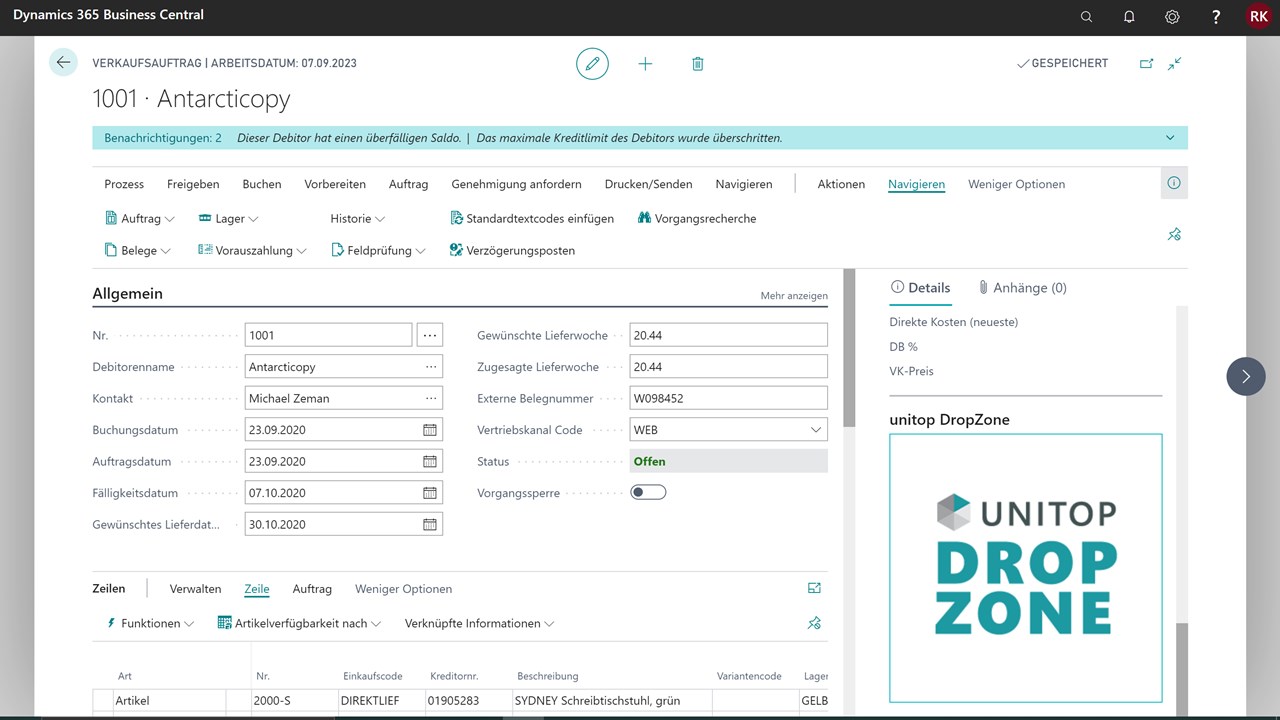This screenshot has height=720, width=1280.
Task: Open Vertriebskanal Code dropdown
Action: [x=815, y=430]
